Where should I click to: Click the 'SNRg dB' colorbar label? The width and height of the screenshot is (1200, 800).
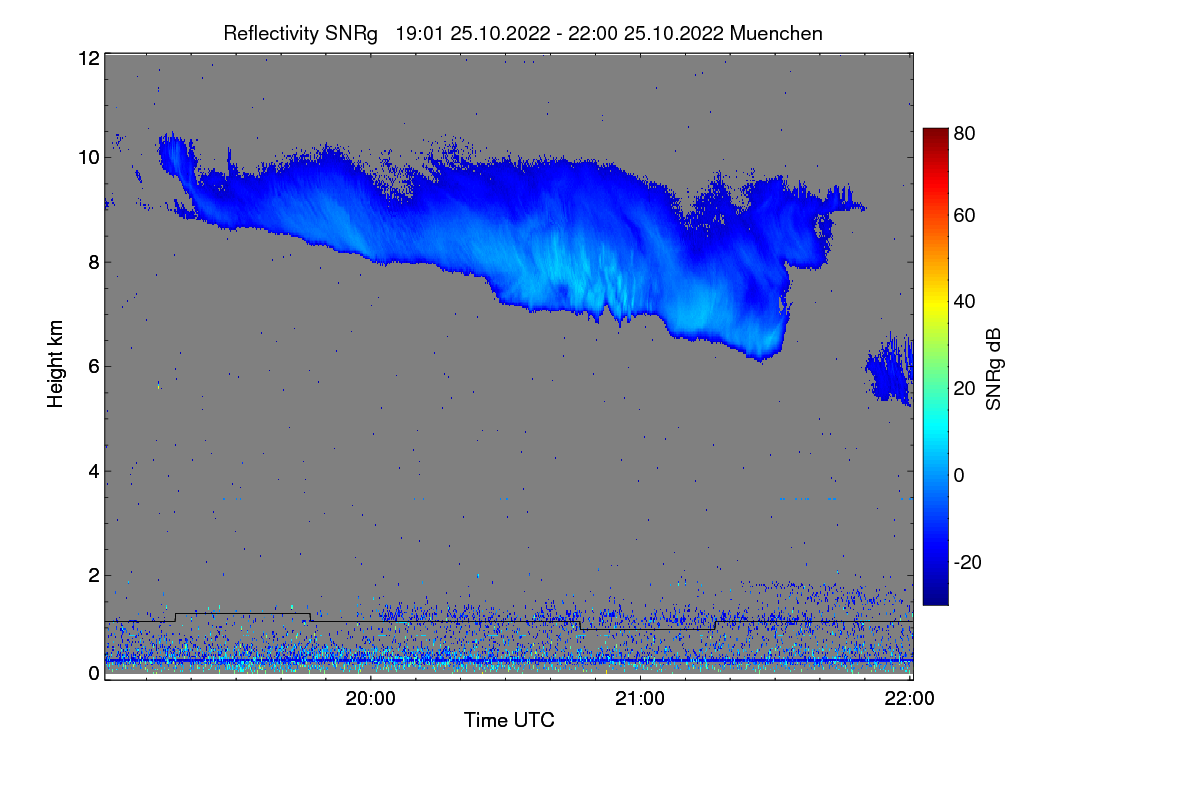tap(993, 370)
